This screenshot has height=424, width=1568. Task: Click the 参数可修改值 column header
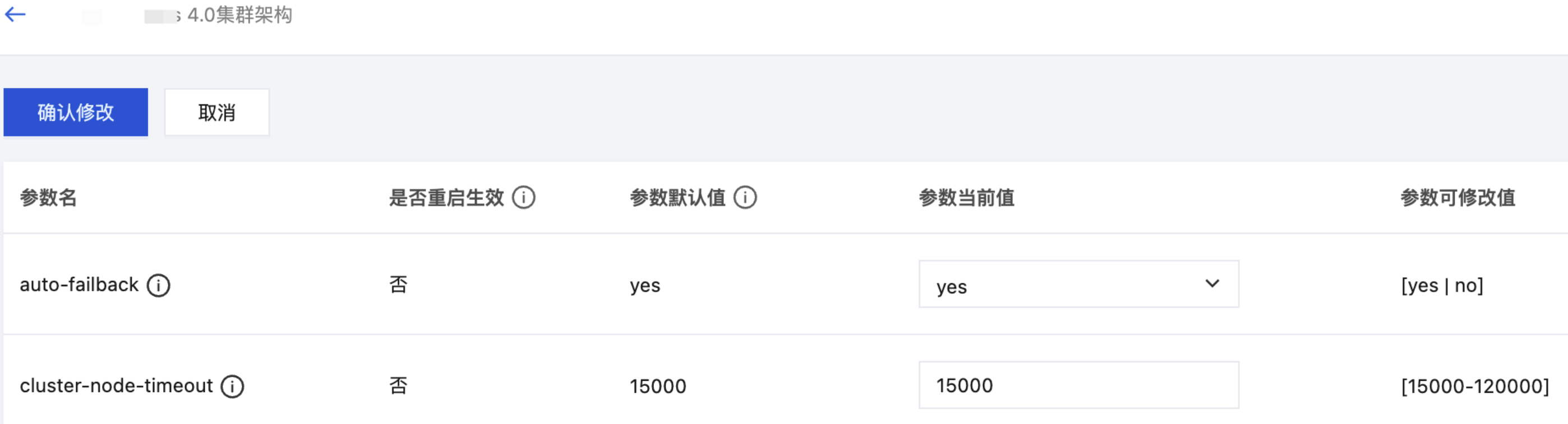click(x=1457, y=198)
